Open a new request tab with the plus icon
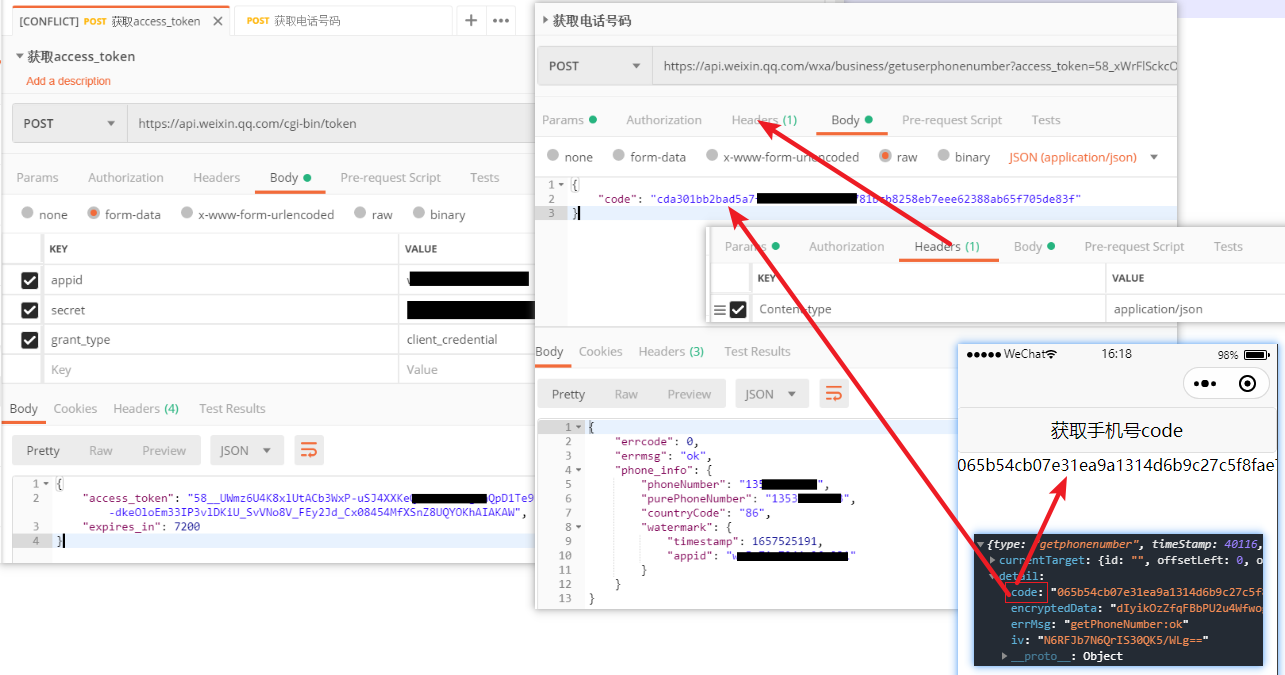This screenshot has width=1285, height=675. [x=471, y=20]
